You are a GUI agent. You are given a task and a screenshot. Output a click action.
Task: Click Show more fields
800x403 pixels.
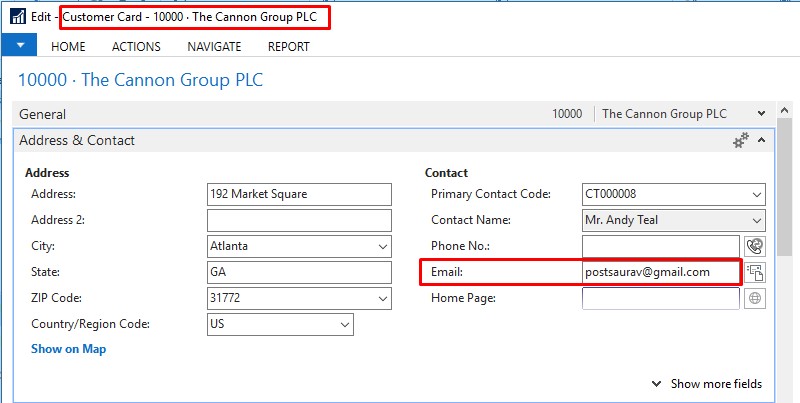click(x=707, y=384)
